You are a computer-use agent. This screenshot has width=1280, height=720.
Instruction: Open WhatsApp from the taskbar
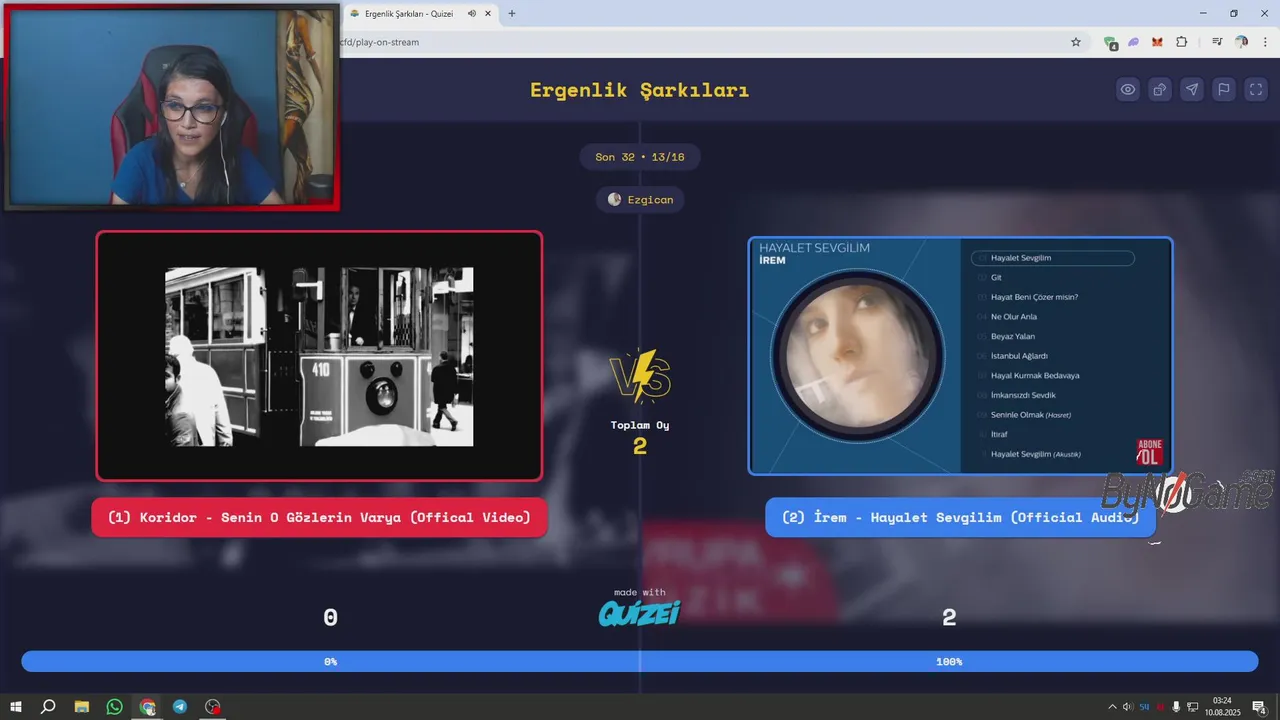click(x=114, y=707)
